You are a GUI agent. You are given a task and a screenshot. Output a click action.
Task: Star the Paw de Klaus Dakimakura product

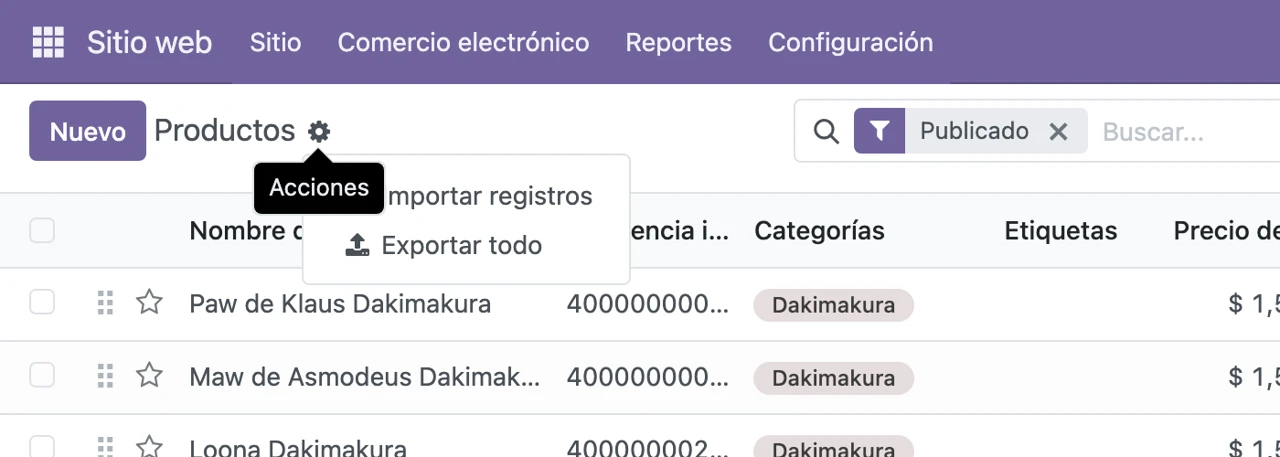coord(149,303)
